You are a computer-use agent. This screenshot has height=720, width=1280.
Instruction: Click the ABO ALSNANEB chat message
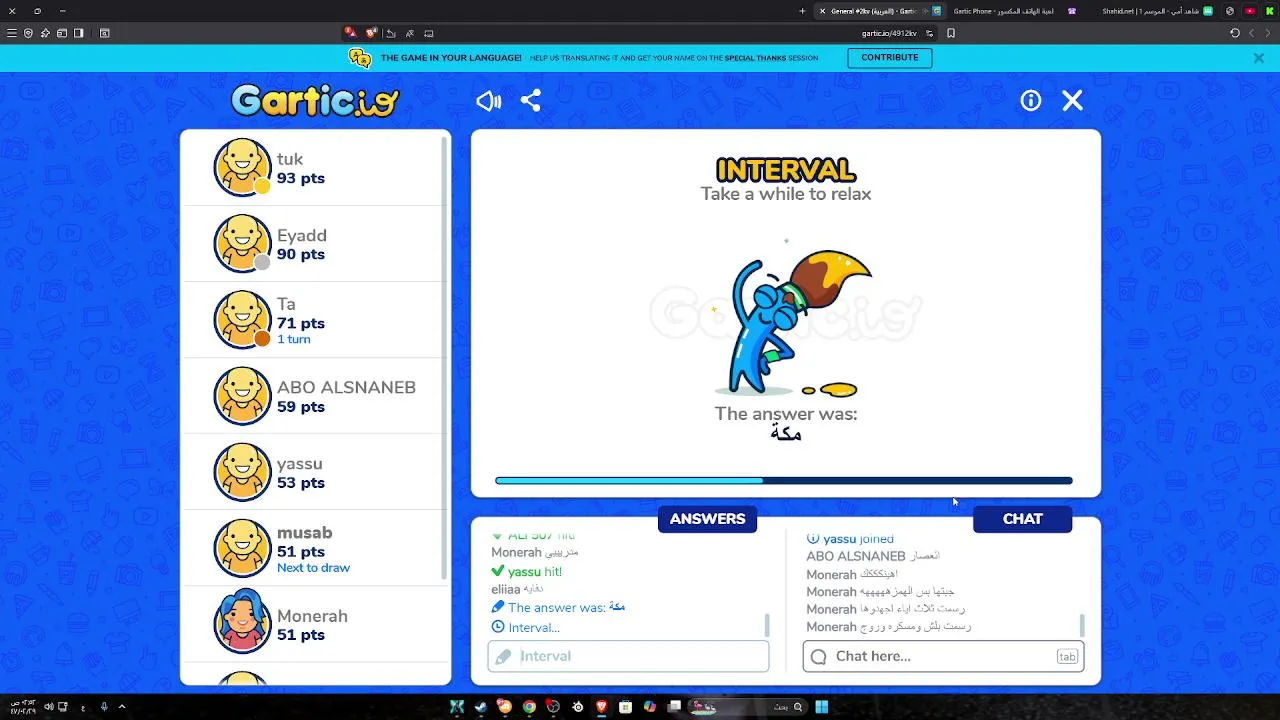[873, 556]
